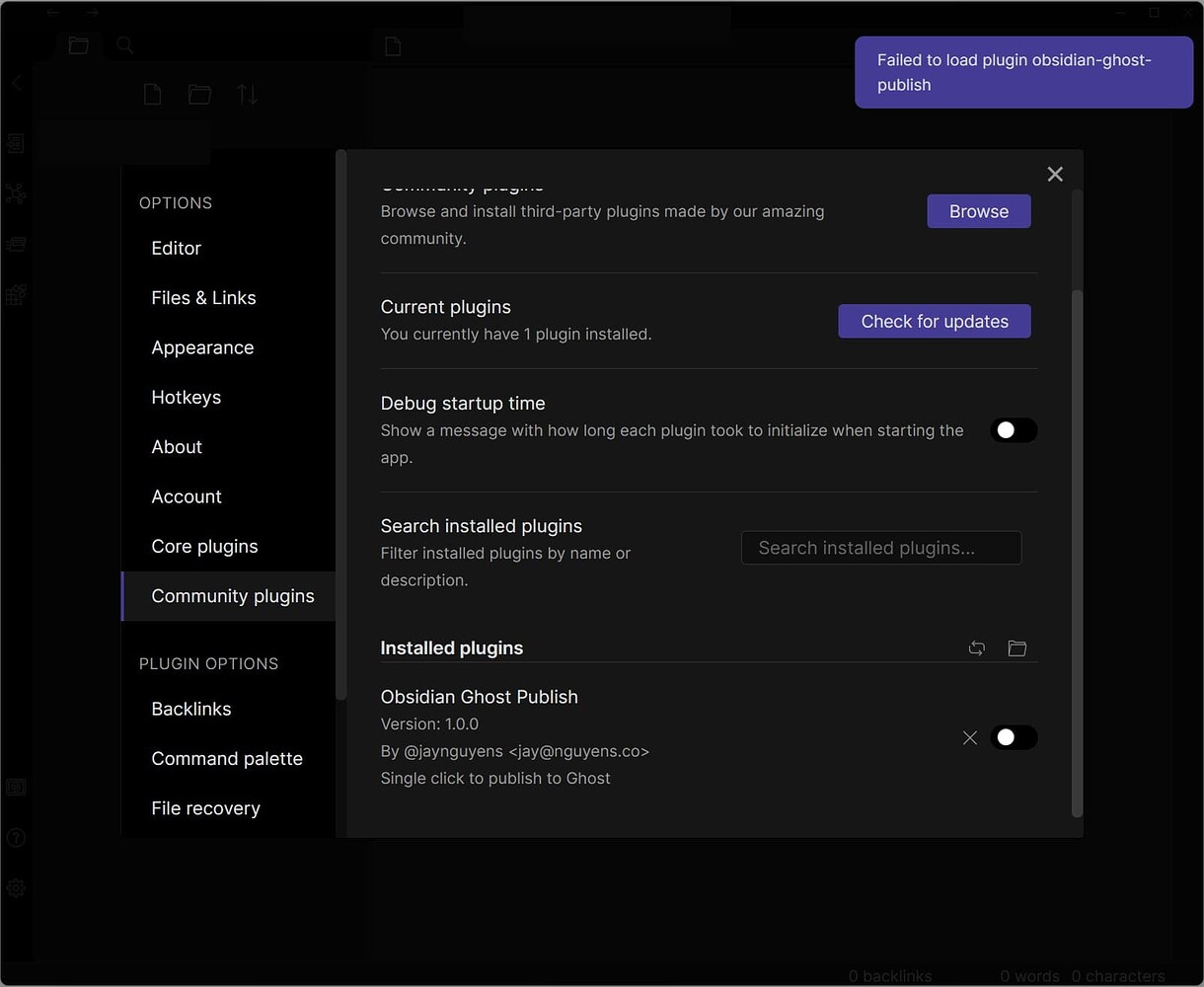Turn on the Obsidian Ghost Publish plugin

coord(1014,737)
